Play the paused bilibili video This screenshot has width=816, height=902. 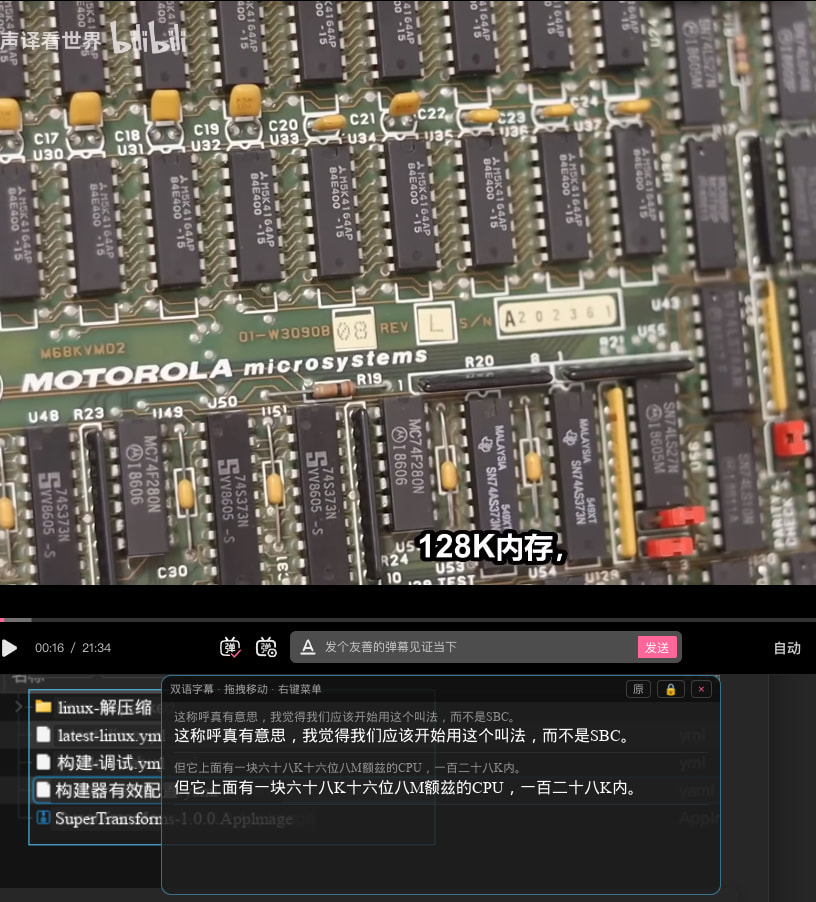tap(9, 648)
